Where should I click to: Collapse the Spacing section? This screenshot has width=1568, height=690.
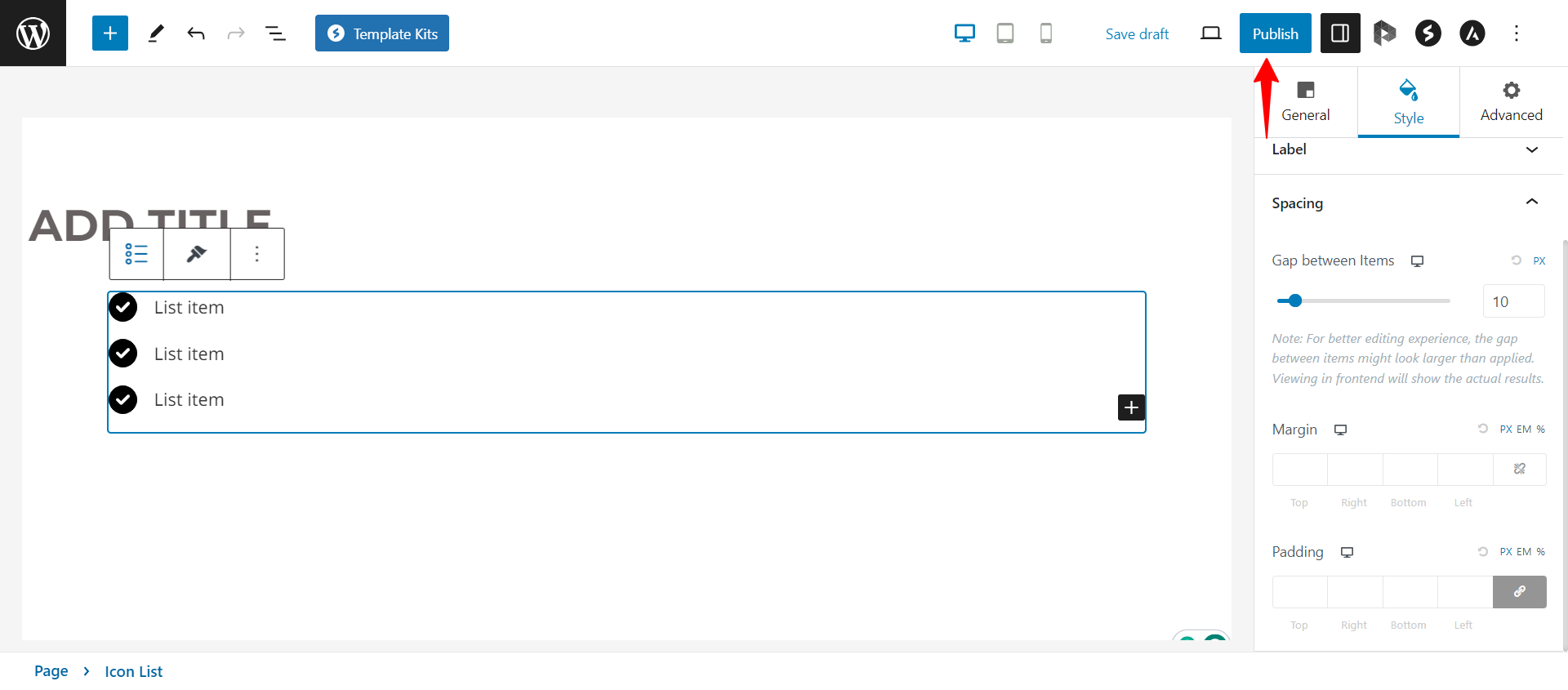coord(1531,203)
